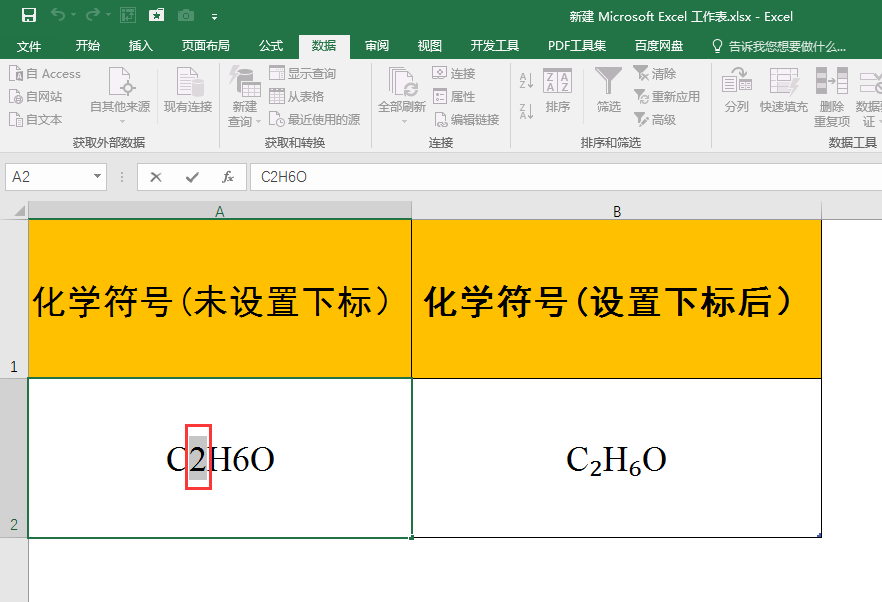Click 显示查询 in Get & Transform
This screenshot has width=882, height=602.
[302, 74]
